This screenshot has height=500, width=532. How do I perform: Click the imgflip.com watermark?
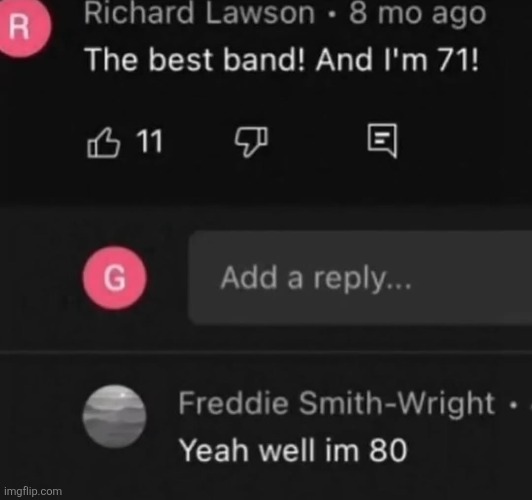[x=33, y=491]
